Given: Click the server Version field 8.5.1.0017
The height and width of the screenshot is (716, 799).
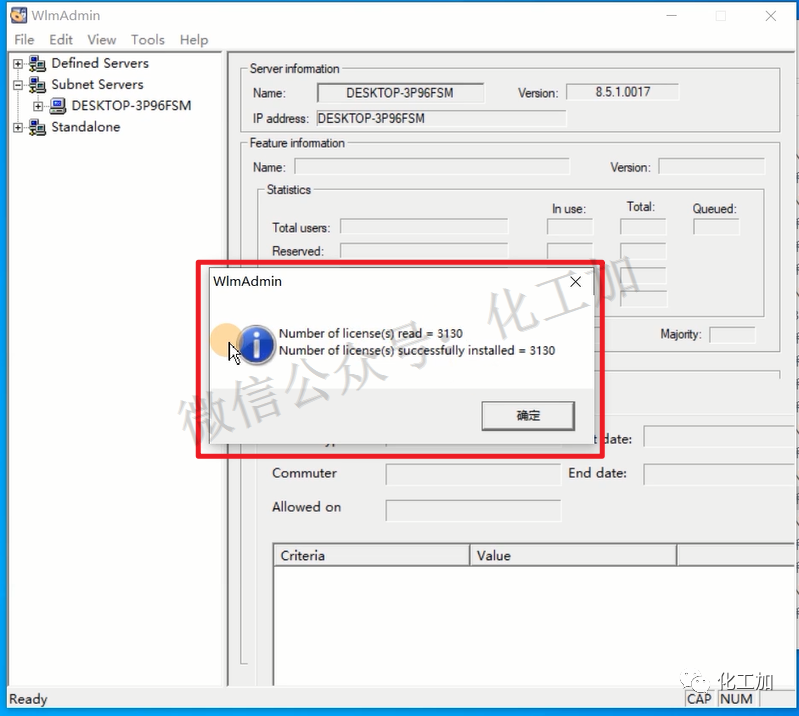Looking at the screenshot, I should (622, 92).
